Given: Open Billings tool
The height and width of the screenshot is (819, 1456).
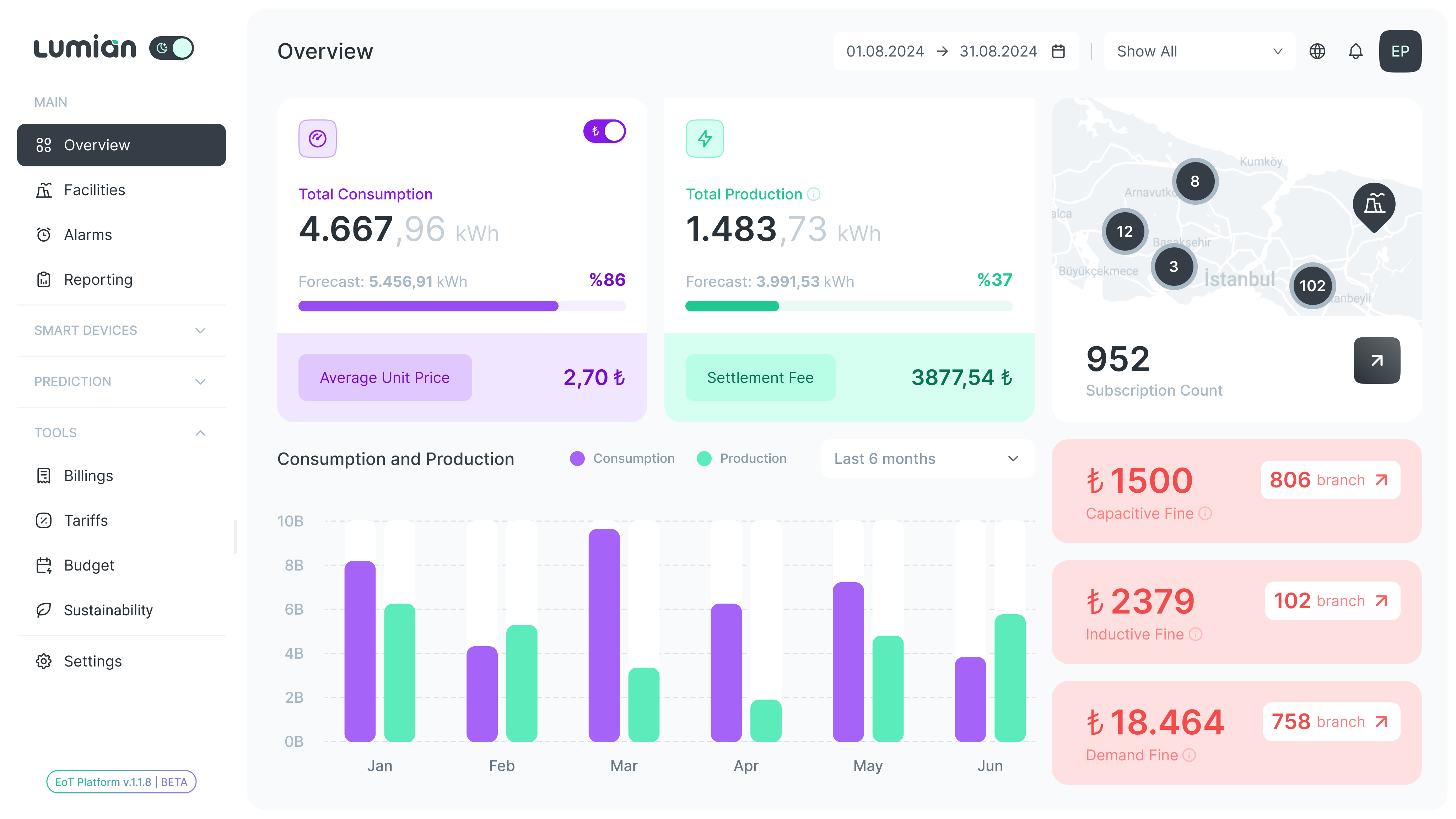Looking at the screenshot, I should coord(122,476).
